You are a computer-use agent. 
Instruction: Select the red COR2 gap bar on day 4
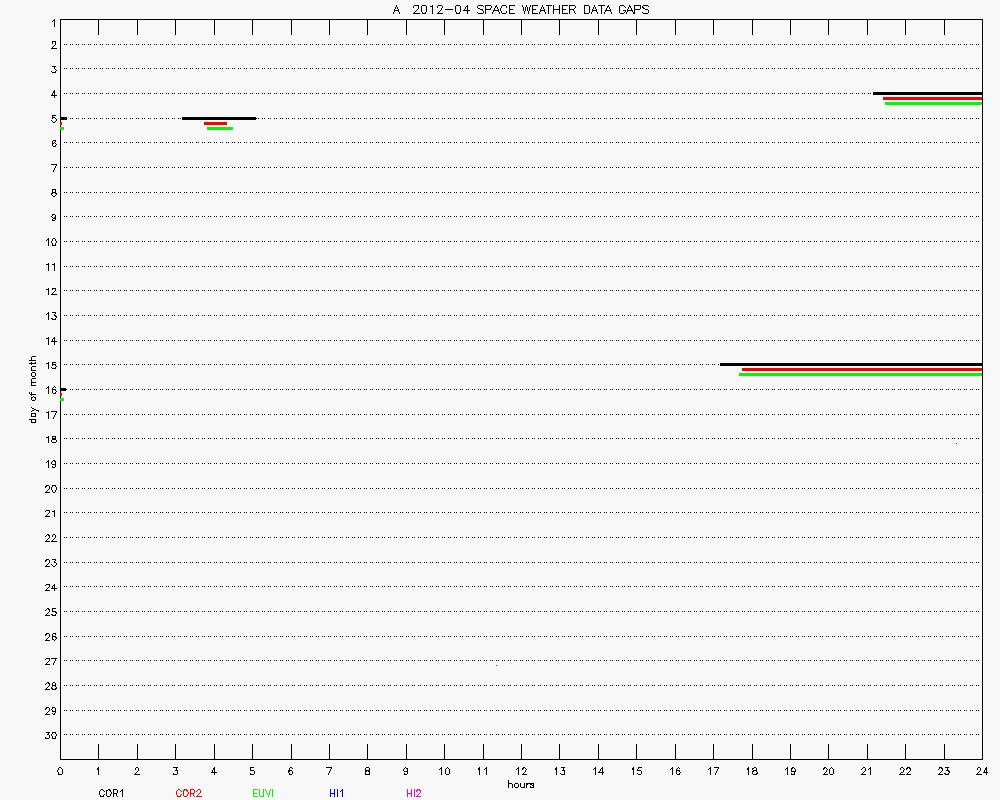point(932,98)
